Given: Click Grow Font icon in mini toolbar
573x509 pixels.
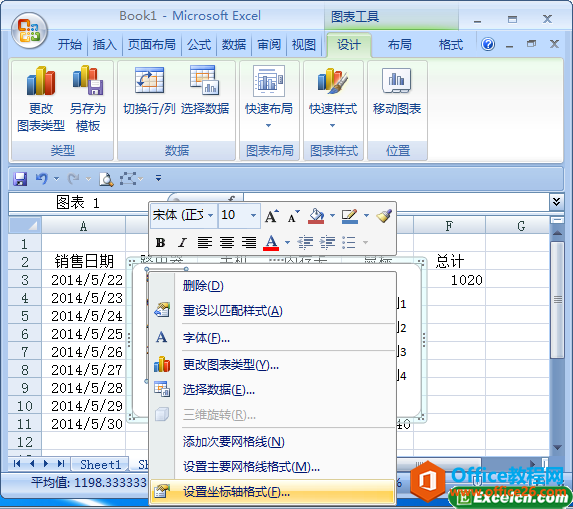Looking at the screenshot, I should pos(272,216).
